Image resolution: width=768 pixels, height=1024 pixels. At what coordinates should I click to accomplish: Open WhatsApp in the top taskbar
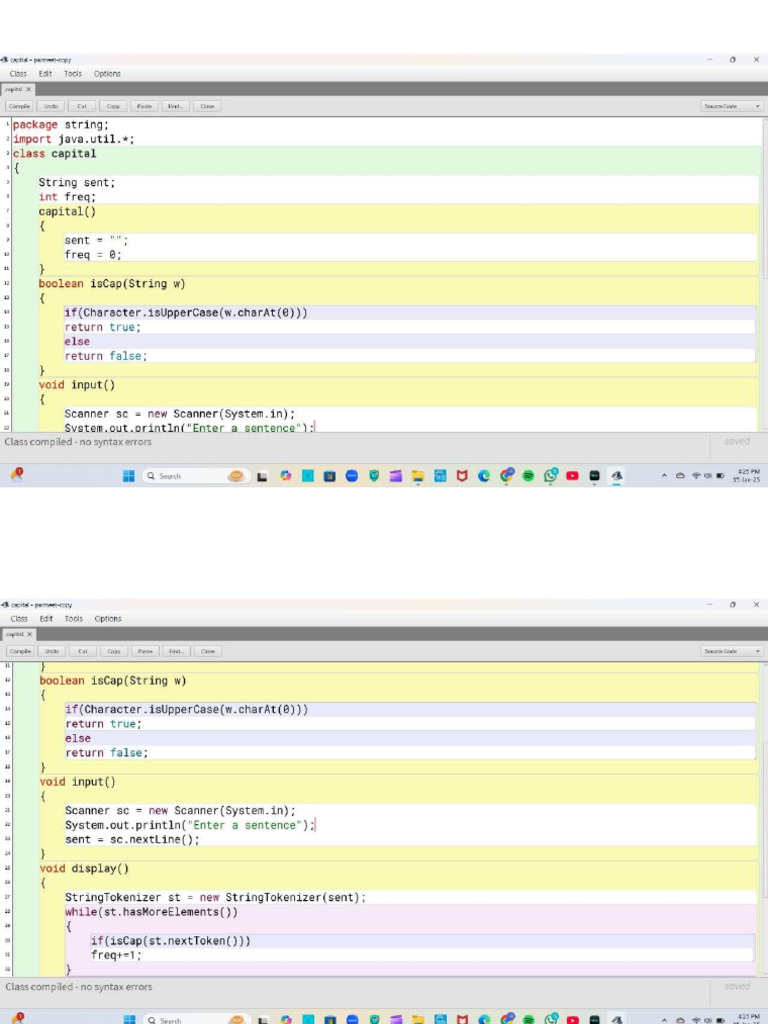551,475
